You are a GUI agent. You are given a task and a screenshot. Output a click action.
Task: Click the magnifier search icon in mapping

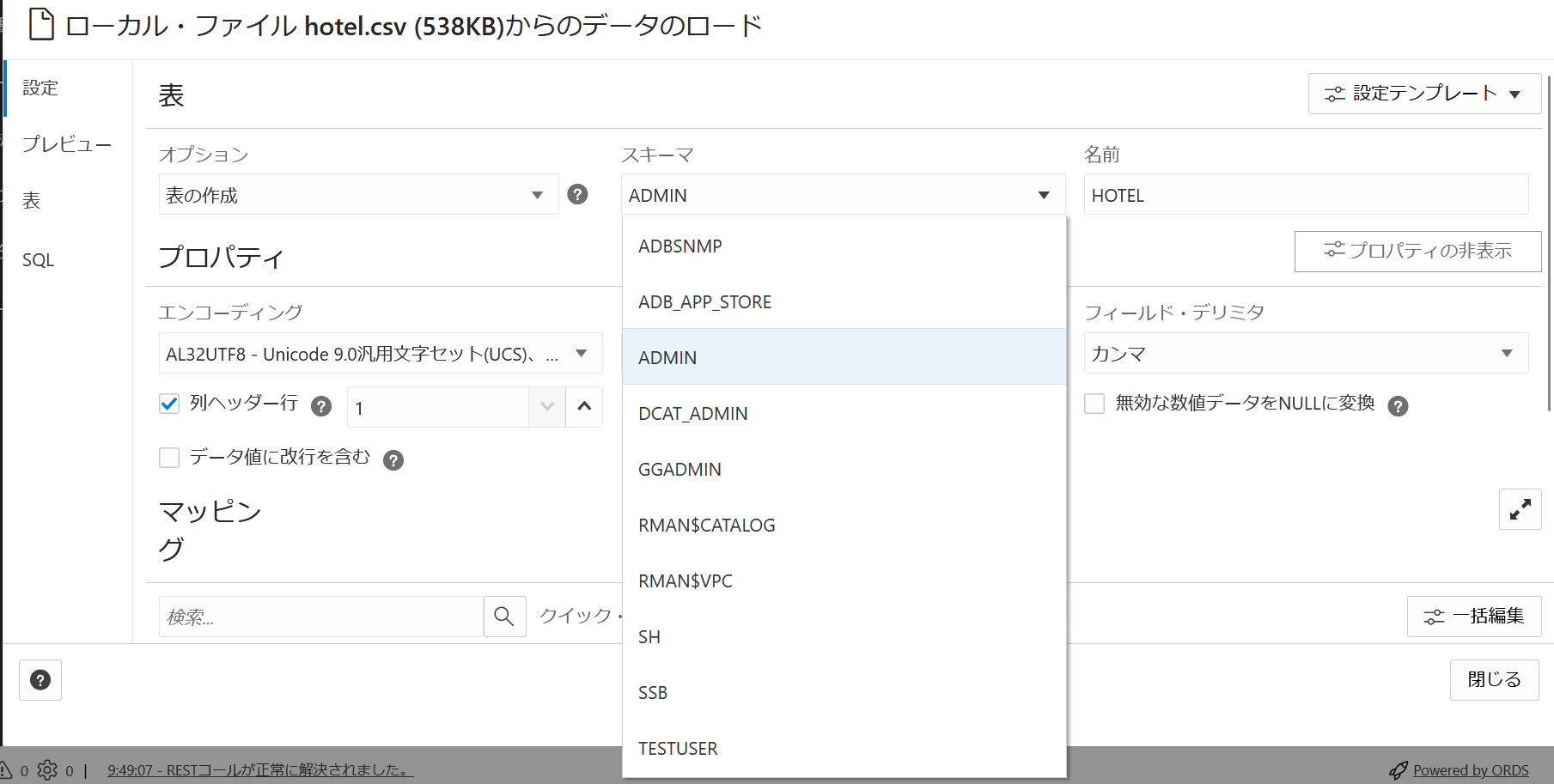pos(504,617)
